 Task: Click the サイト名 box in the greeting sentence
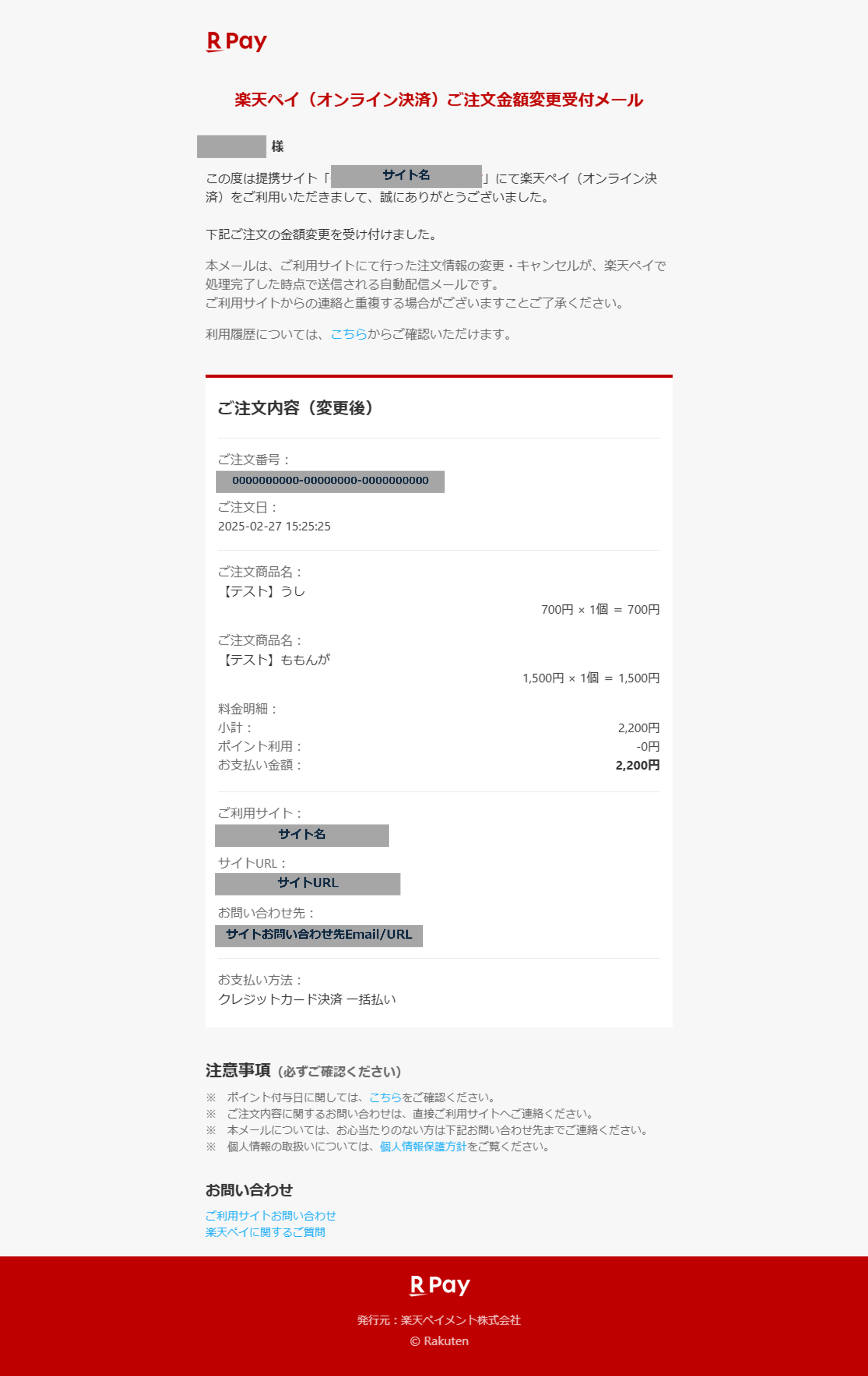[406, 176]
